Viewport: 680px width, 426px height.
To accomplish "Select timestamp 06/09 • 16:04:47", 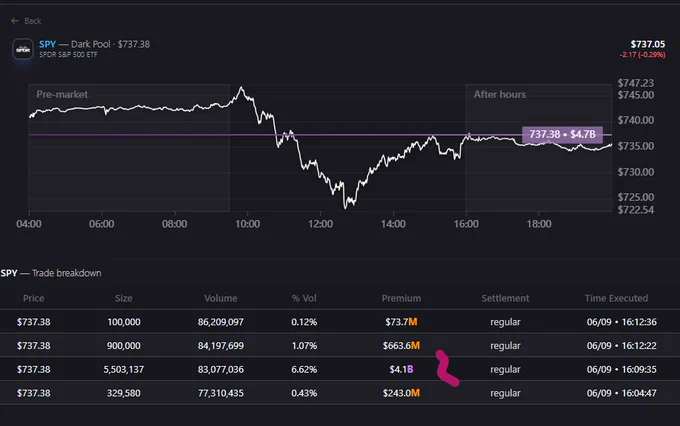I will (621, 393).
